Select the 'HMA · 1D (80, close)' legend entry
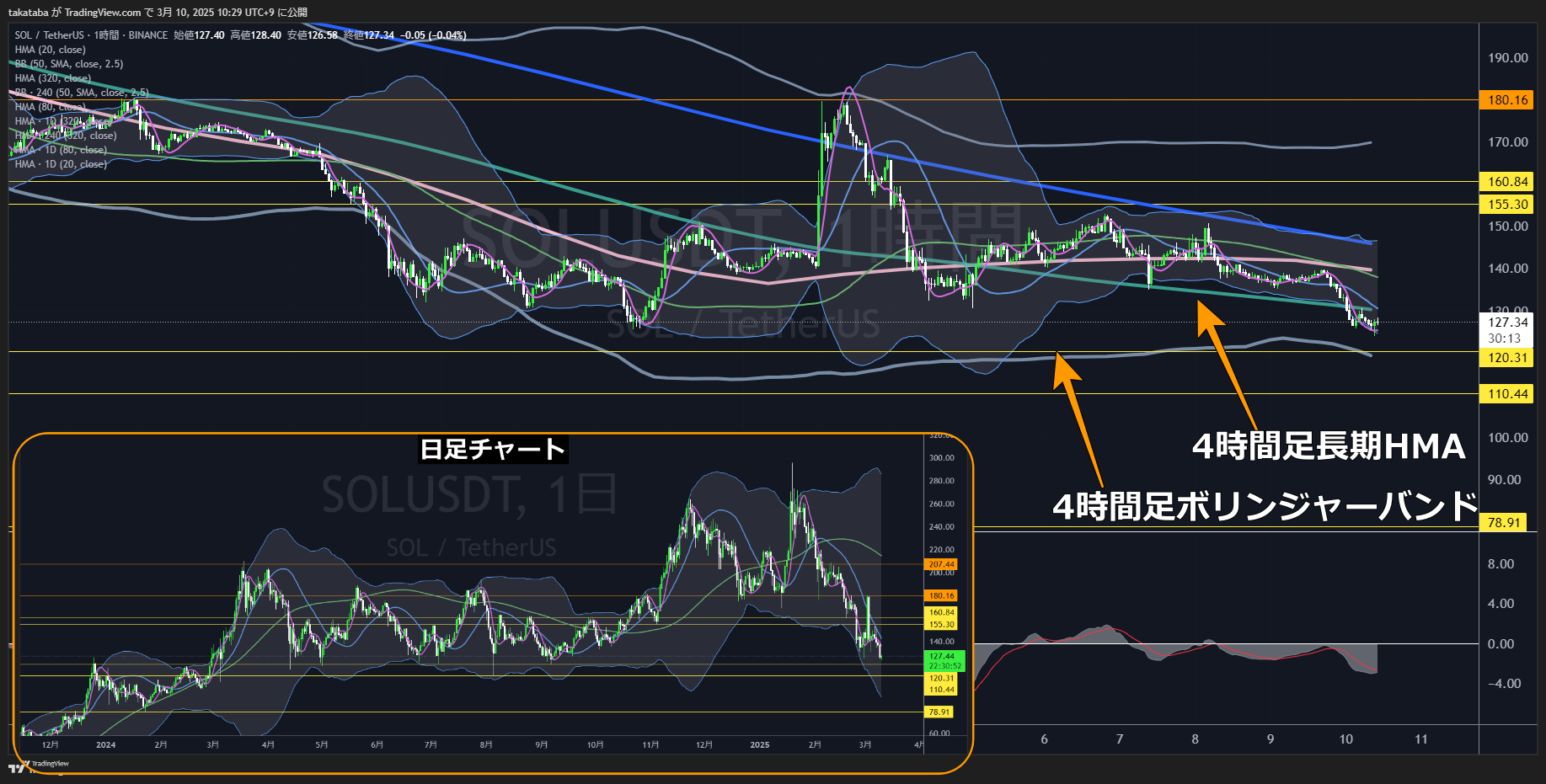The image size is (1546, 784). [61, 150]
